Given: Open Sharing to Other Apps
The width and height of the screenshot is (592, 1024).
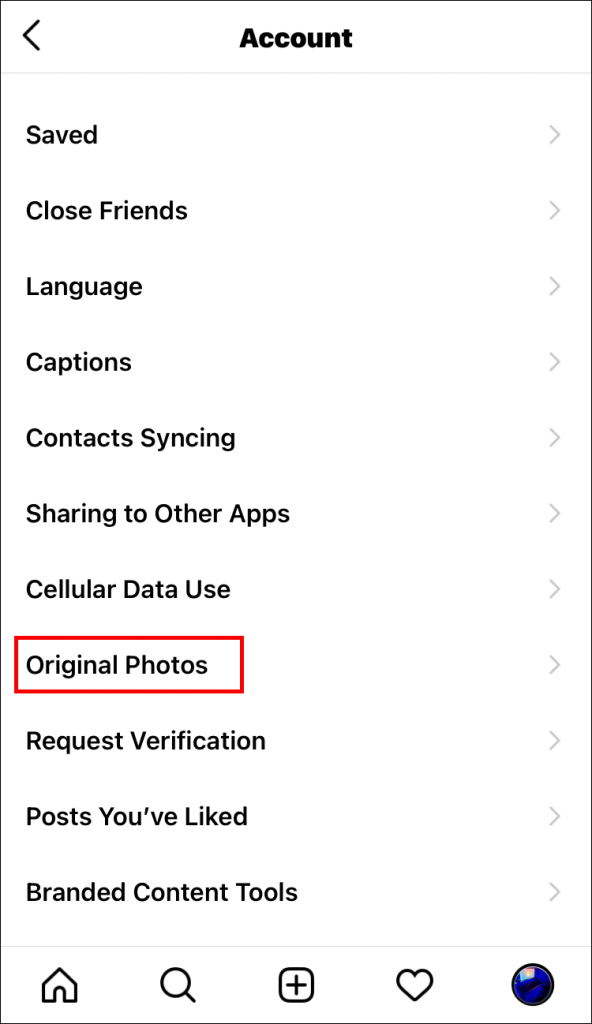Looking at the screenshot, I should pyautogui.click(x=157, y=513).
